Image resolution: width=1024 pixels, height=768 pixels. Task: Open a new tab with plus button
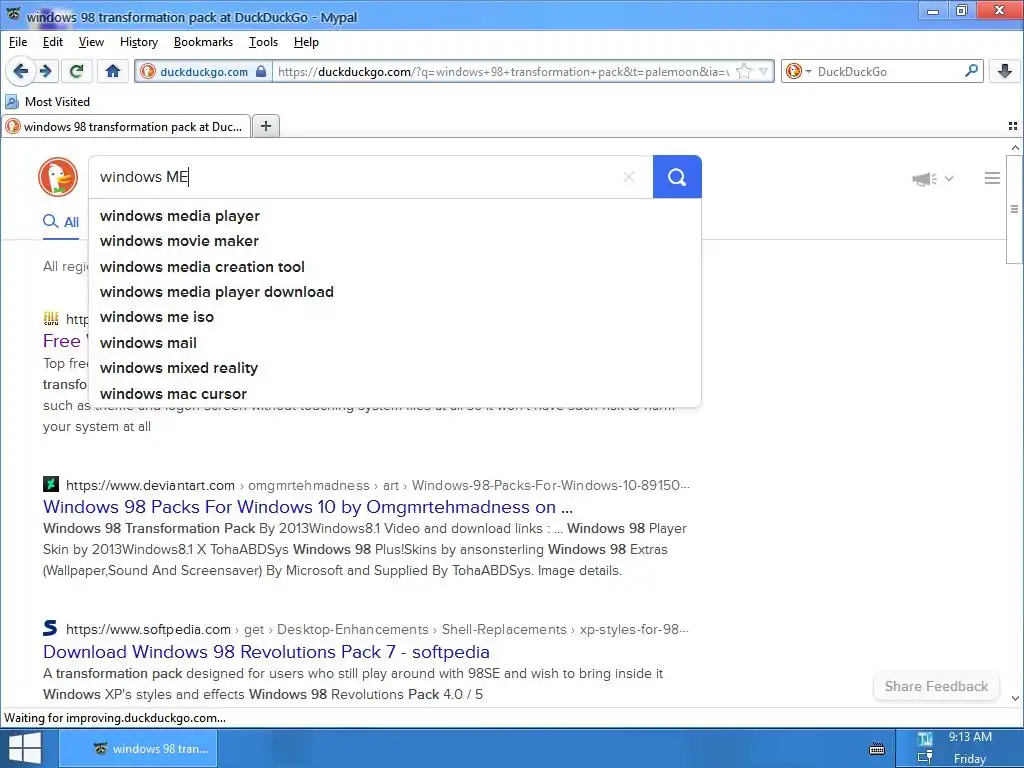(x=266, y=126)
